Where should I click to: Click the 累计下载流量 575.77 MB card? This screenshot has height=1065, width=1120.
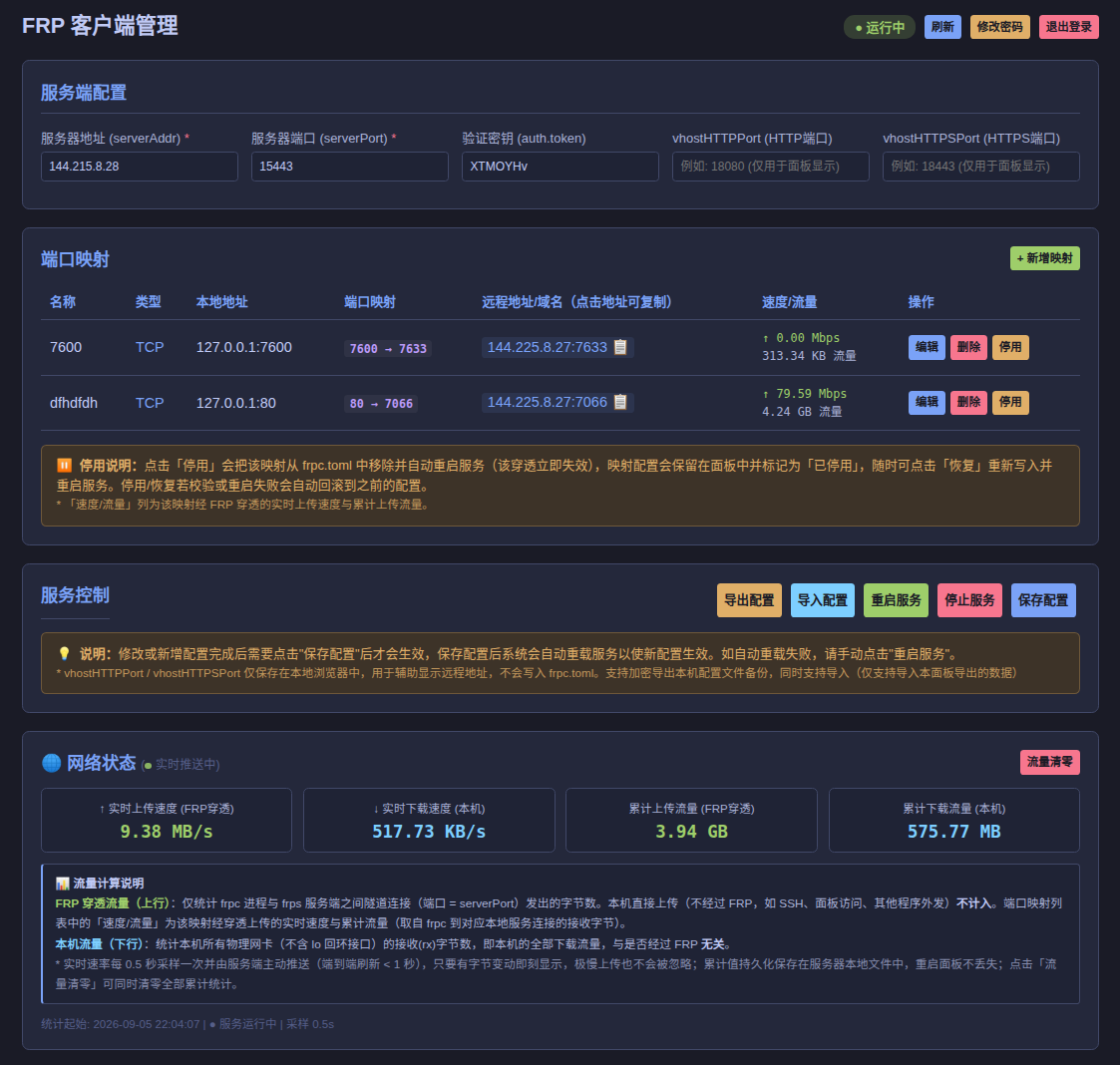953,820
